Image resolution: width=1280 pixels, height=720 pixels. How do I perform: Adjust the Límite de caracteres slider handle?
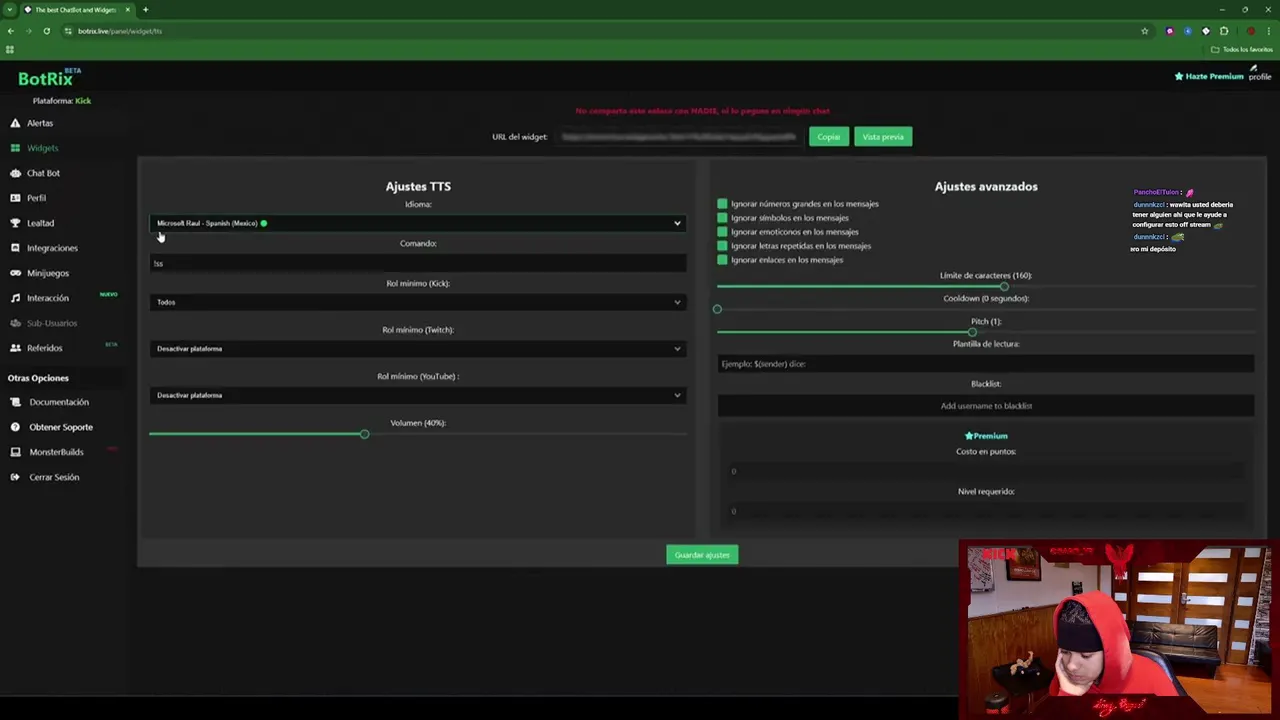pos(1004,287)
